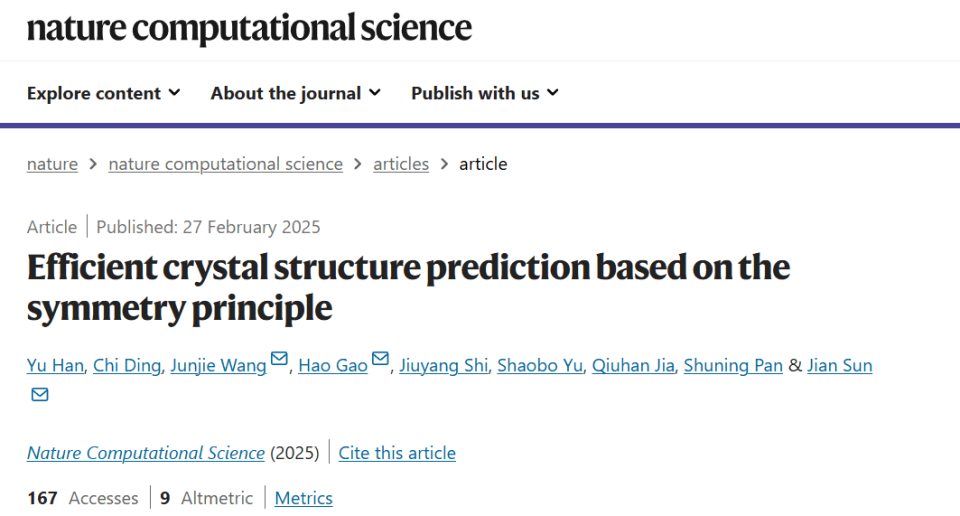The height and width of the screenshot is (516, 960).
Task: View the article Metrics link
Action: tap(304, 498)
